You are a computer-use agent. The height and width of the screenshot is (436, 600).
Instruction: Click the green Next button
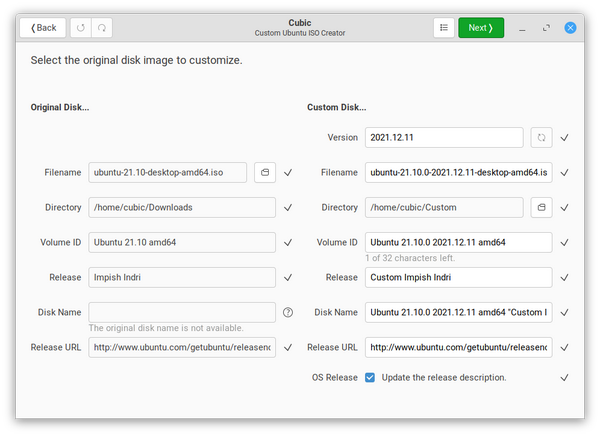point(481,27)
